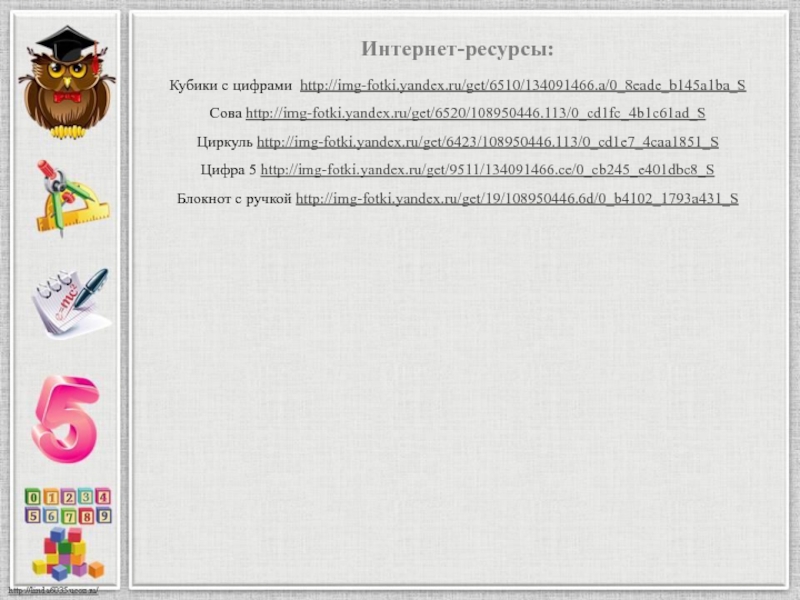Viewport: 800px width, 600px height.
Task: Click the number blocks 0-9 image
Action: tap(68, 506)
